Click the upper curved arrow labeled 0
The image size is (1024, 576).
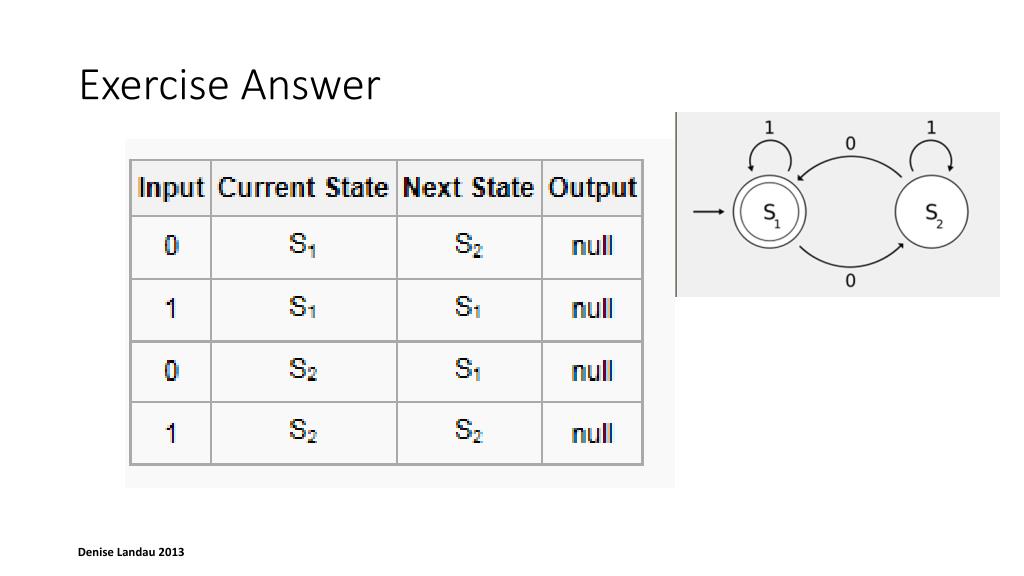click(850, 167)
